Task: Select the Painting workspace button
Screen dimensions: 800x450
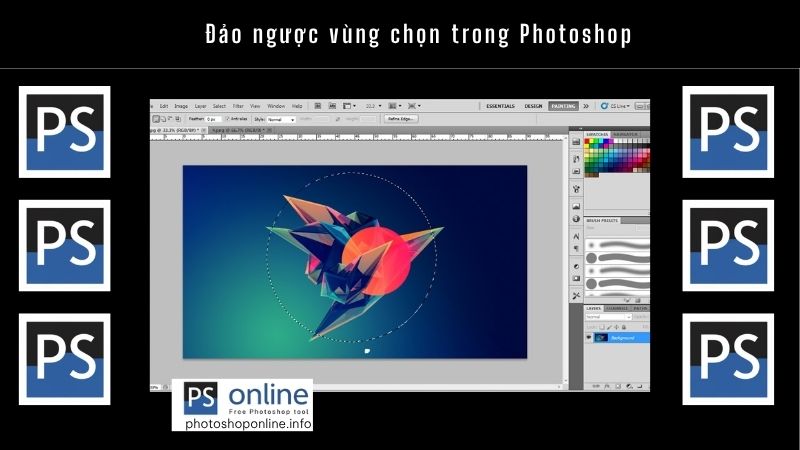Action: 563,106
